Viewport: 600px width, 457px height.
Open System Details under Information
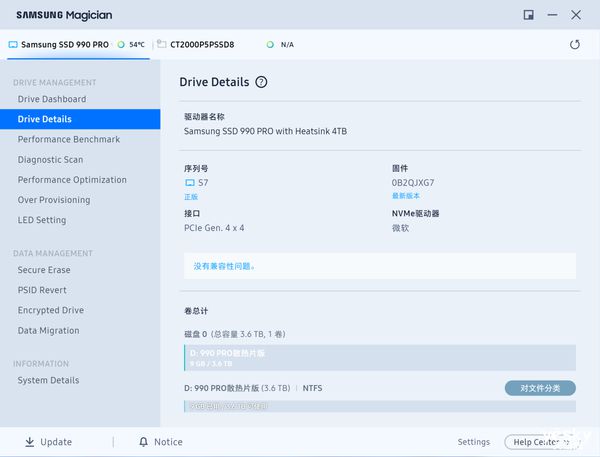coord(49,380)
